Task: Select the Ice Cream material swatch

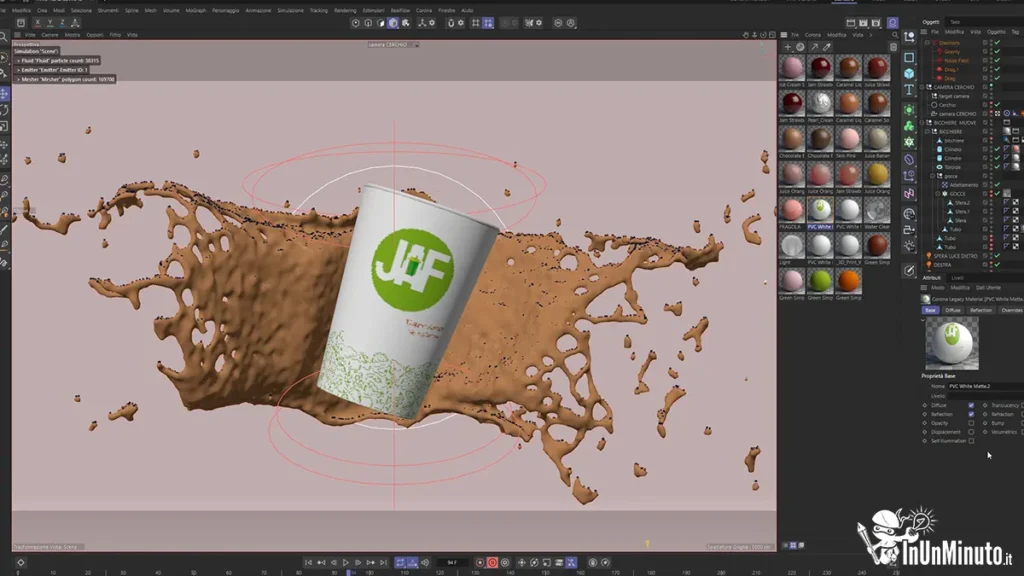Action: [x=792, y=68]
